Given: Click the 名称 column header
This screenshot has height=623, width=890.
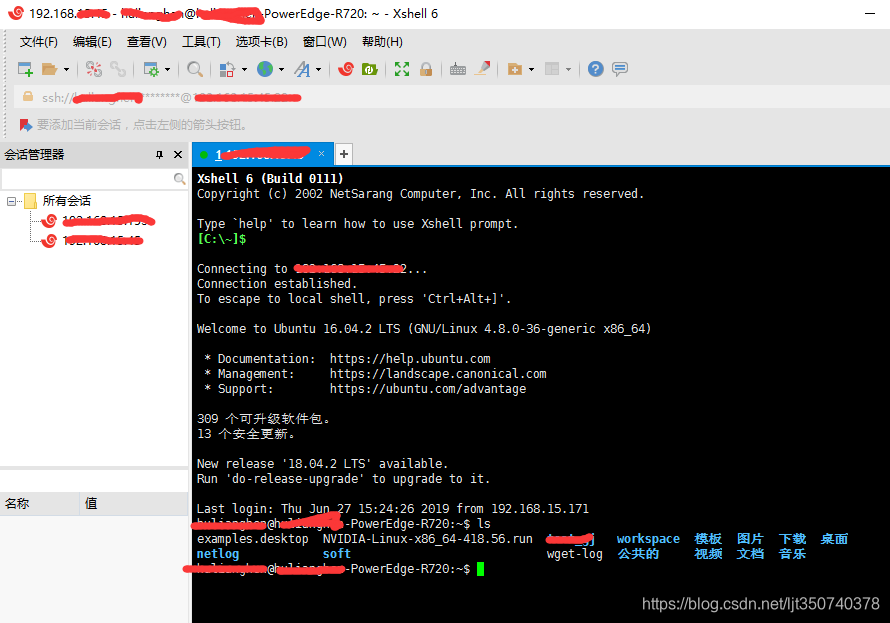Looking at the screenshot, I should [x=40, y=503].
